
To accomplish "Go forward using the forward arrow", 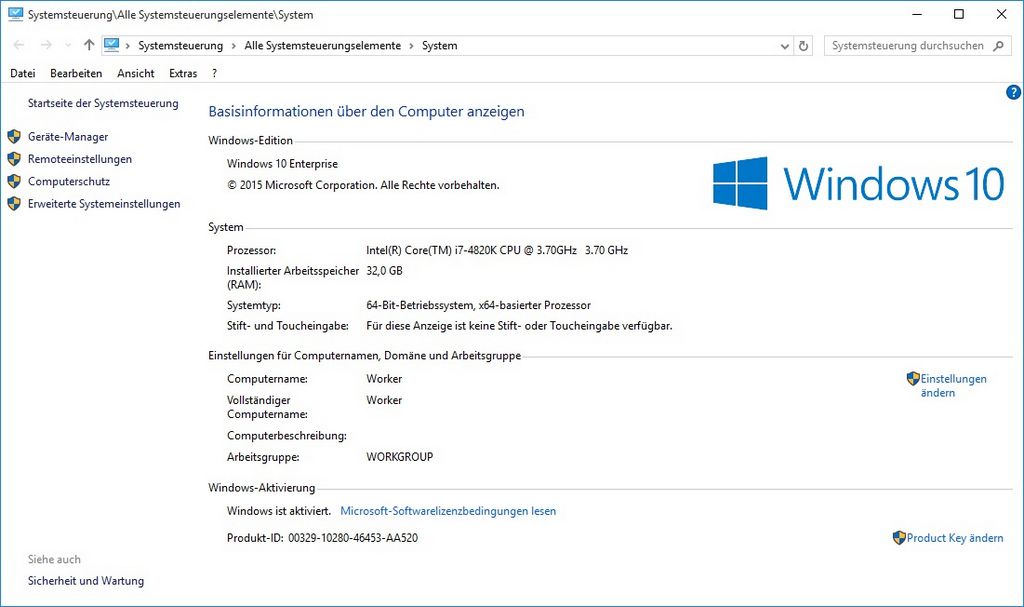I will pyautogui.click(x=46, y=45).
